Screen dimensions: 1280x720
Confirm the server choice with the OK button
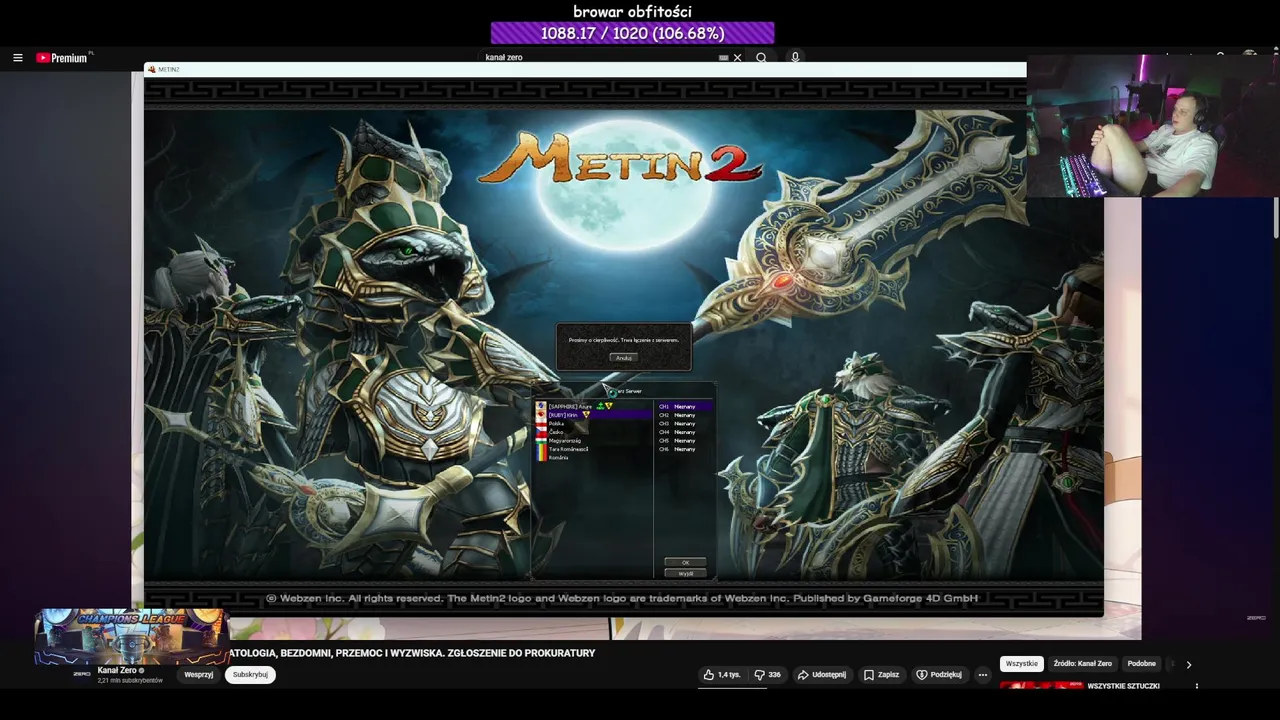pyautogui.click(x=685, y=562)
